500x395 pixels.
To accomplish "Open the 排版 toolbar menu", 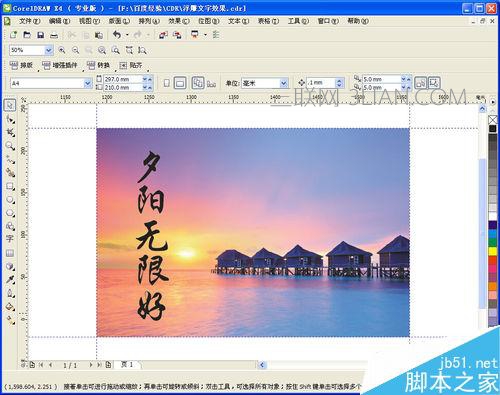I will 22,65.
